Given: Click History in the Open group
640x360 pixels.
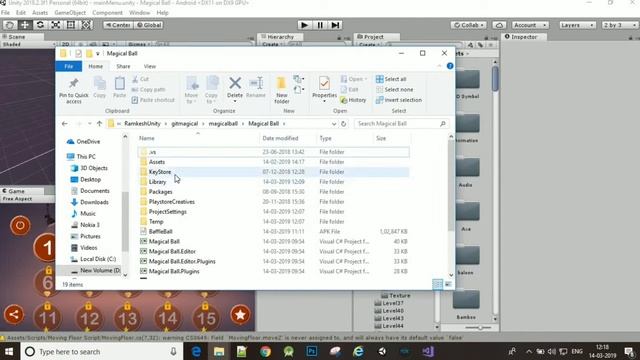Looking at the screenshot, I should coord(353,100).
